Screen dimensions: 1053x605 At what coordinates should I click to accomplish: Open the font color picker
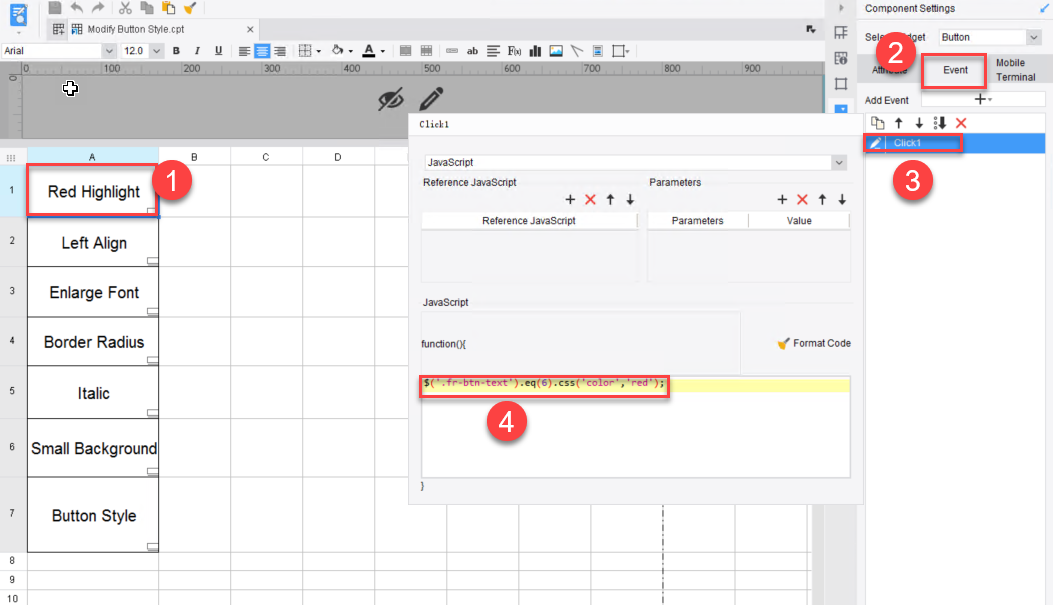369,50
